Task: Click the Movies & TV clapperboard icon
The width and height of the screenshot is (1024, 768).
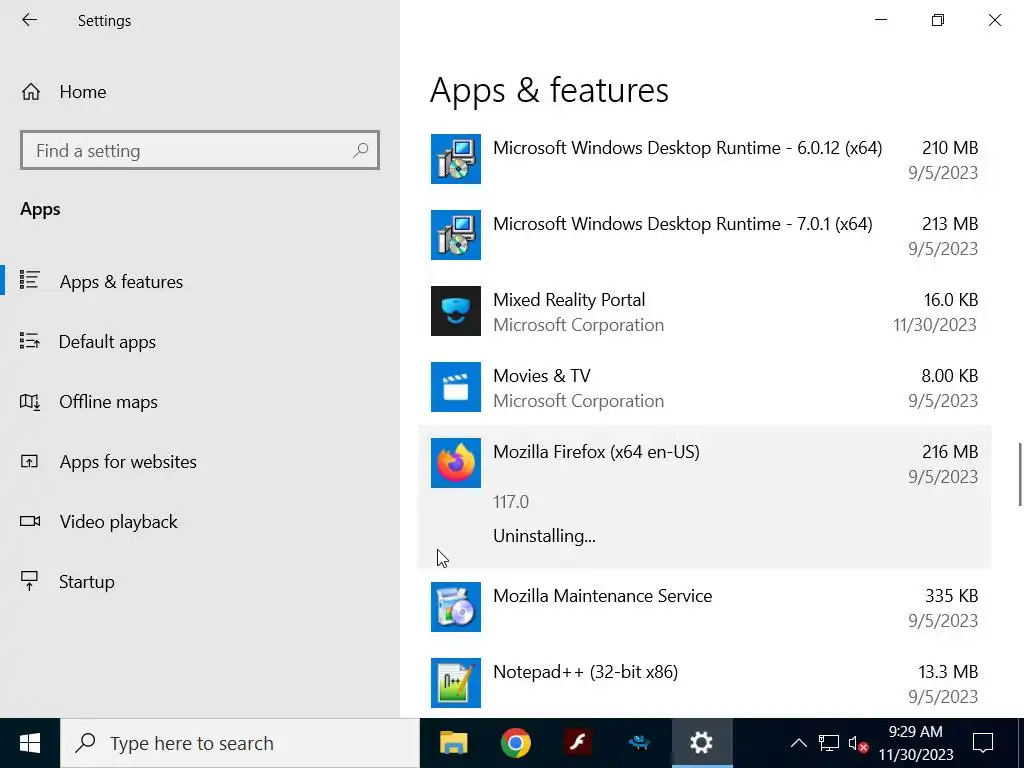Action: coord(456,387)
